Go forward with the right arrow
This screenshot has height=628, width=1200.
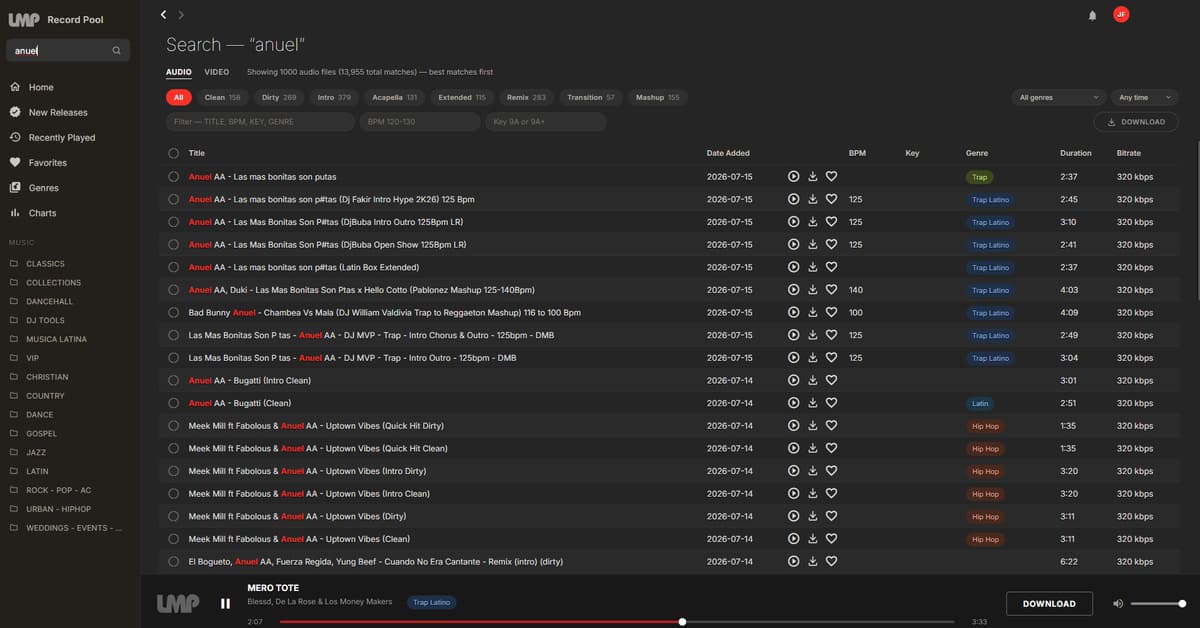click(181, 15)
